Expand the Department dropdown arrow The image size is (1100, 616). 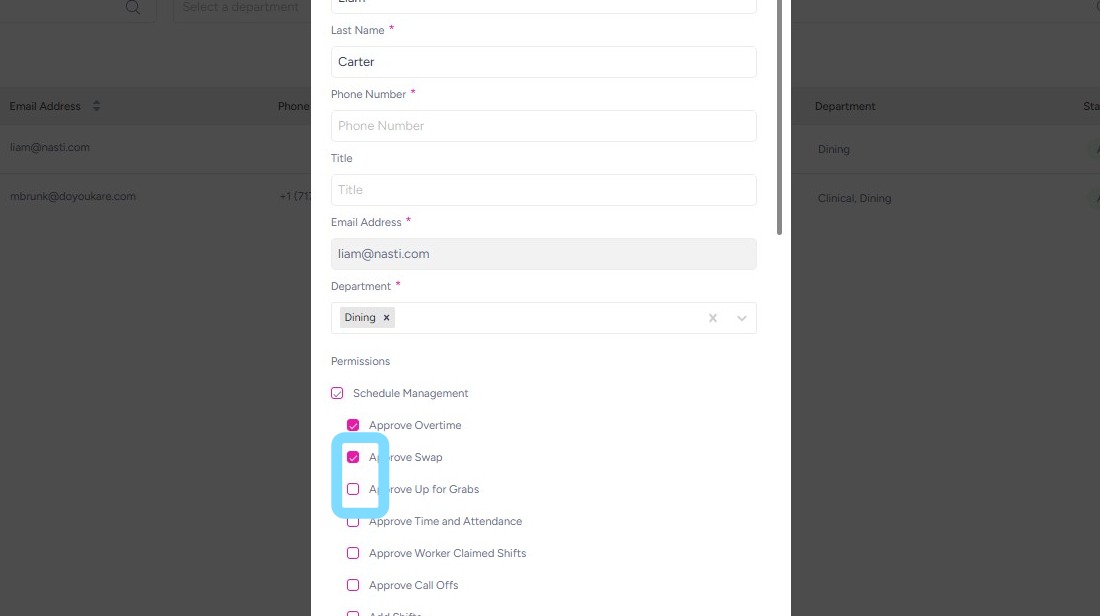pyautogui.click(x=742, y=318)
